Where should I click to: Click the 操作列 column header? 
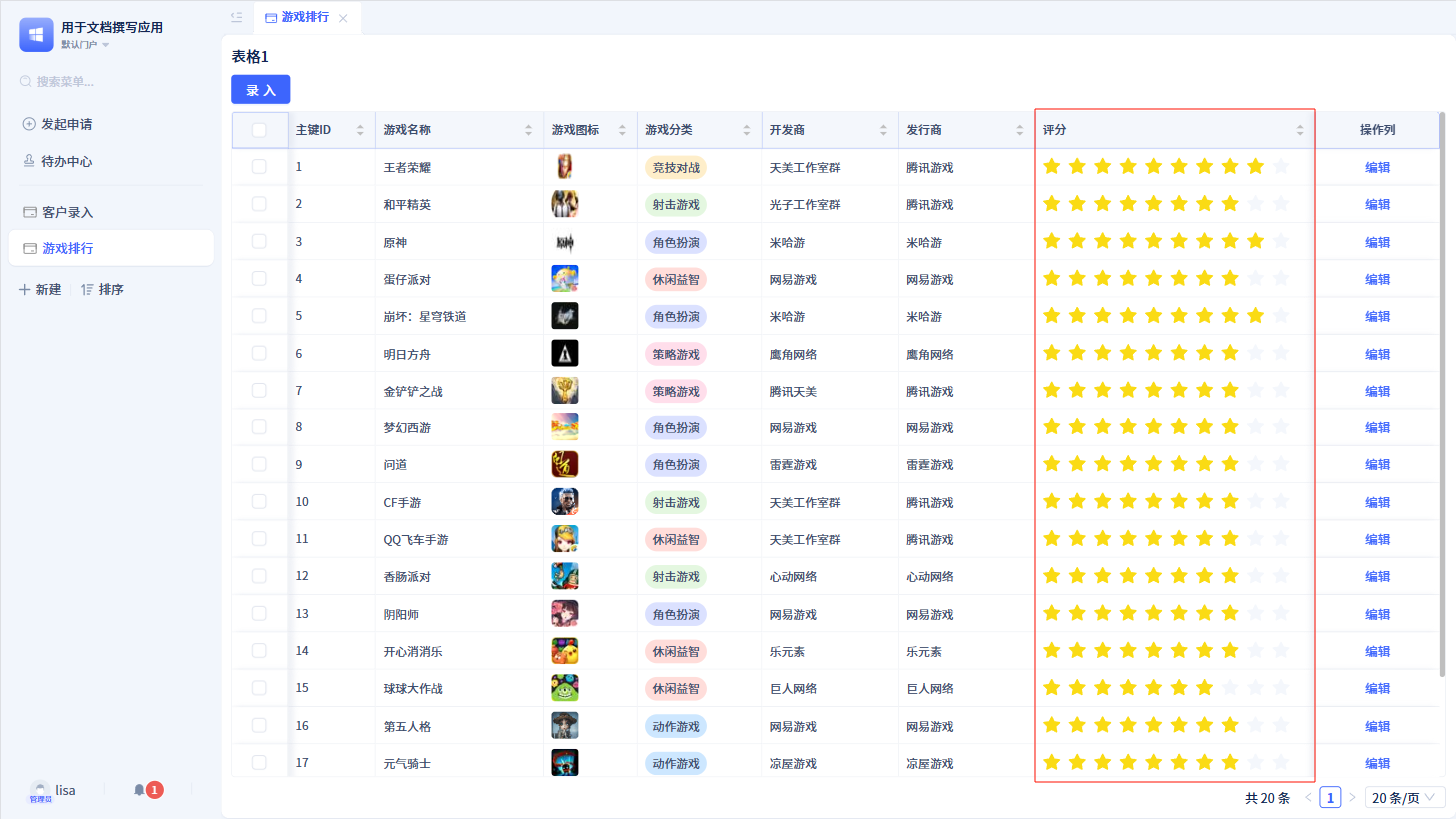coord(1377,130)
